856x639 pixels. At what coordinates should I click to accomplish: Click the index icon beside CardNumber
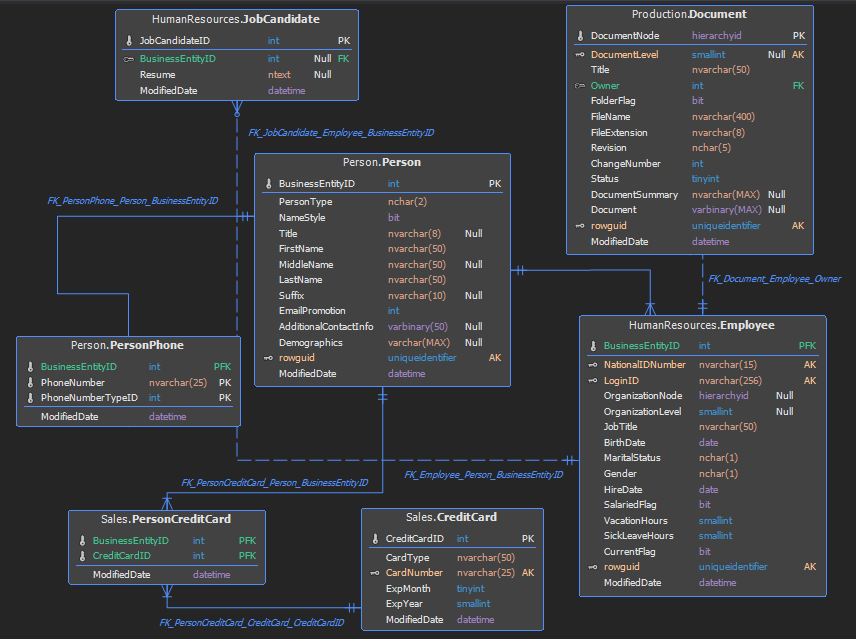pyautogui.click(x=374, y=573)
